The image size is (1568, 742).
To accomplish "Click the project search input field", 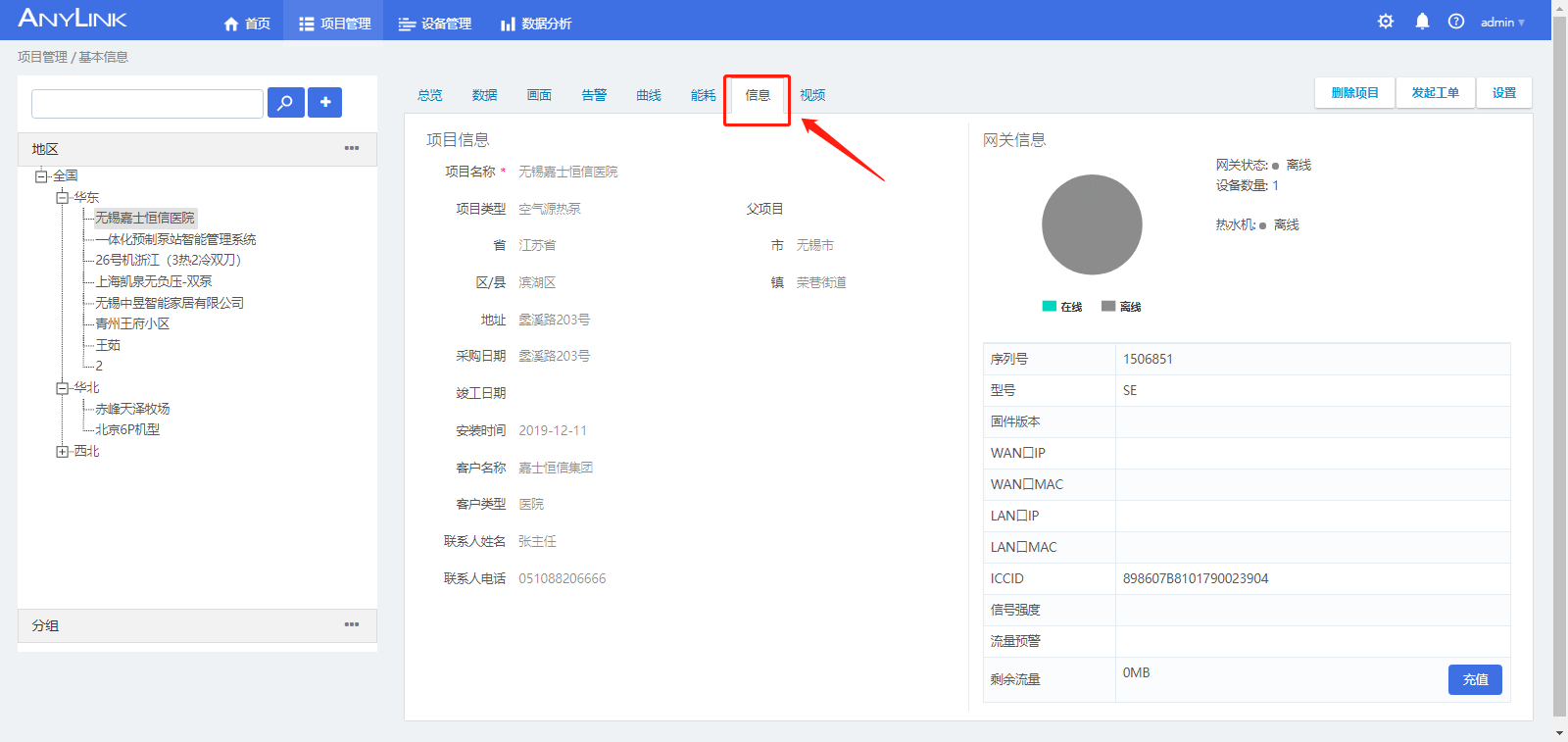I will 147,103.
